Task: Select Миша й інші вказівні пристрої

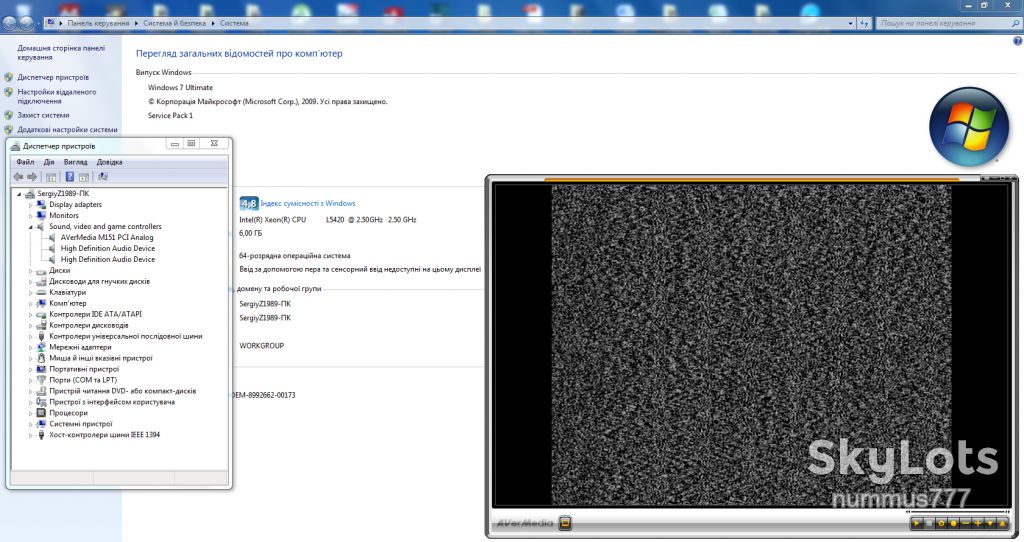Action: click(101, 358)
